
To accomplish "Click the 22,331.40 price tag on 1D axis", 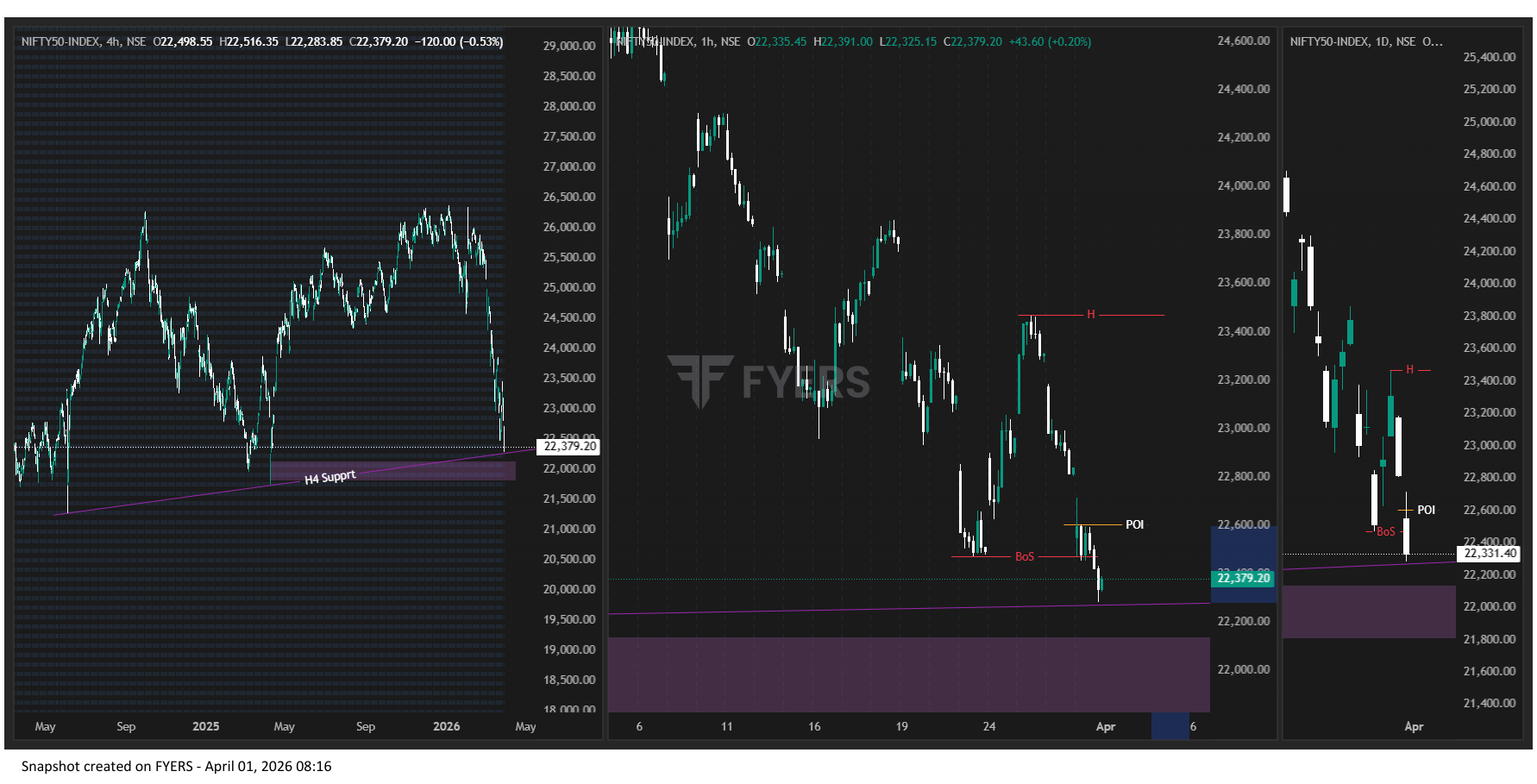I will (1490, 553).
